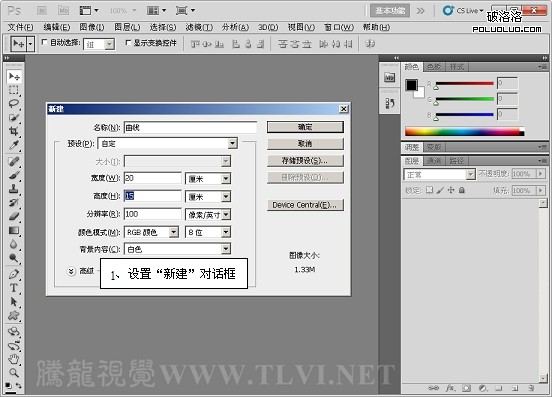This screenshot has width=552, height=397.
Task: Select the Path Selection tool
Action: pyautogui.click(x=14, y=302)
